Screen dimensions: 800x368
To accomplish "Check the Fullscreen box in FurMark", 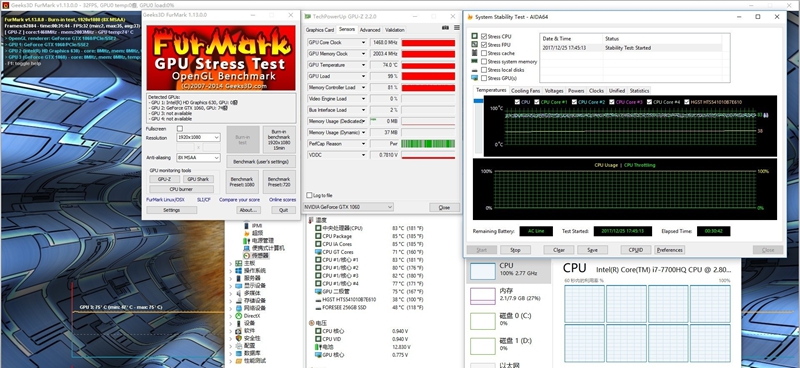I will point(180,129).
